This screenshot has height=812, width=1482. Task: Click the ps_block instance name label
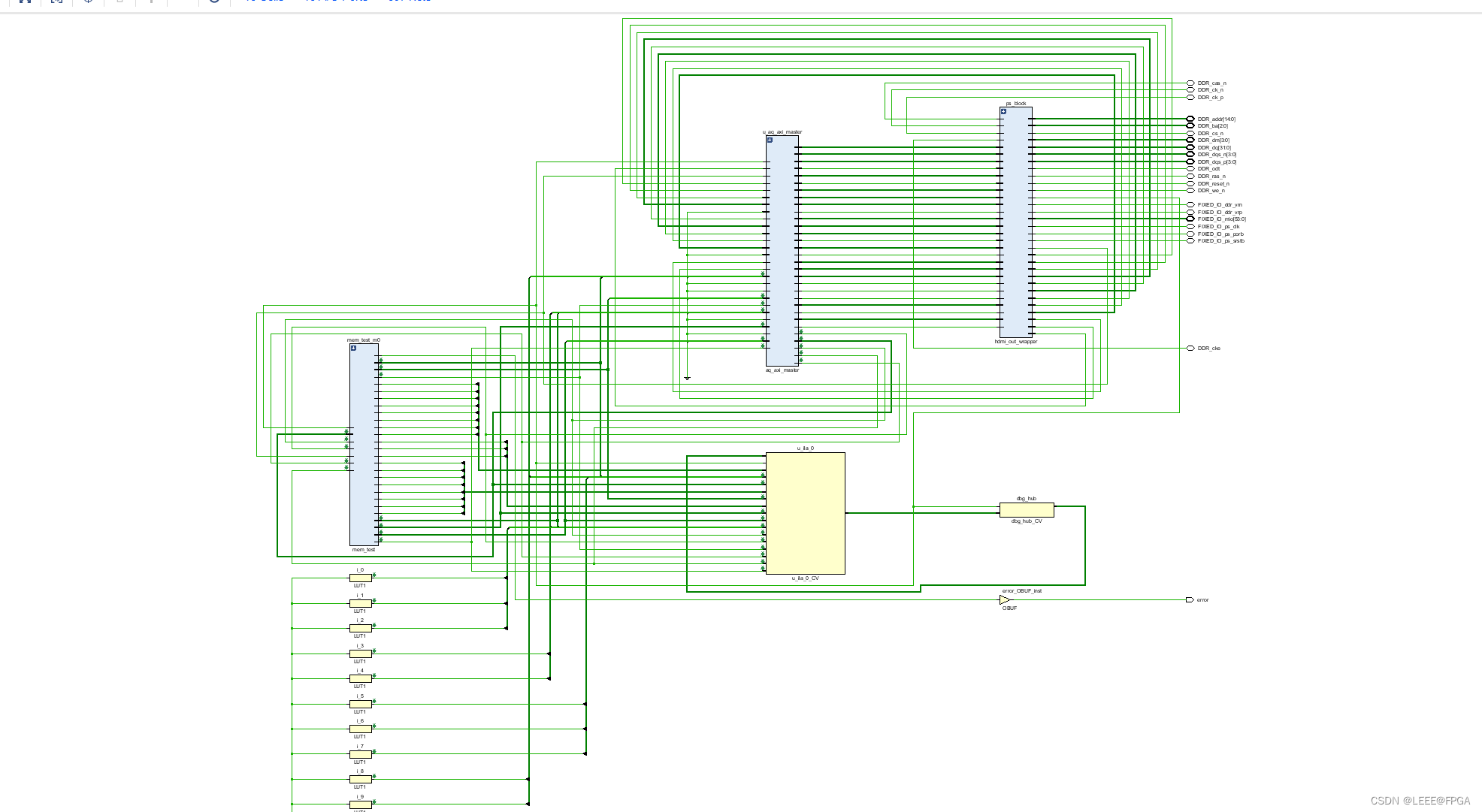click(x=1016, y=104)
